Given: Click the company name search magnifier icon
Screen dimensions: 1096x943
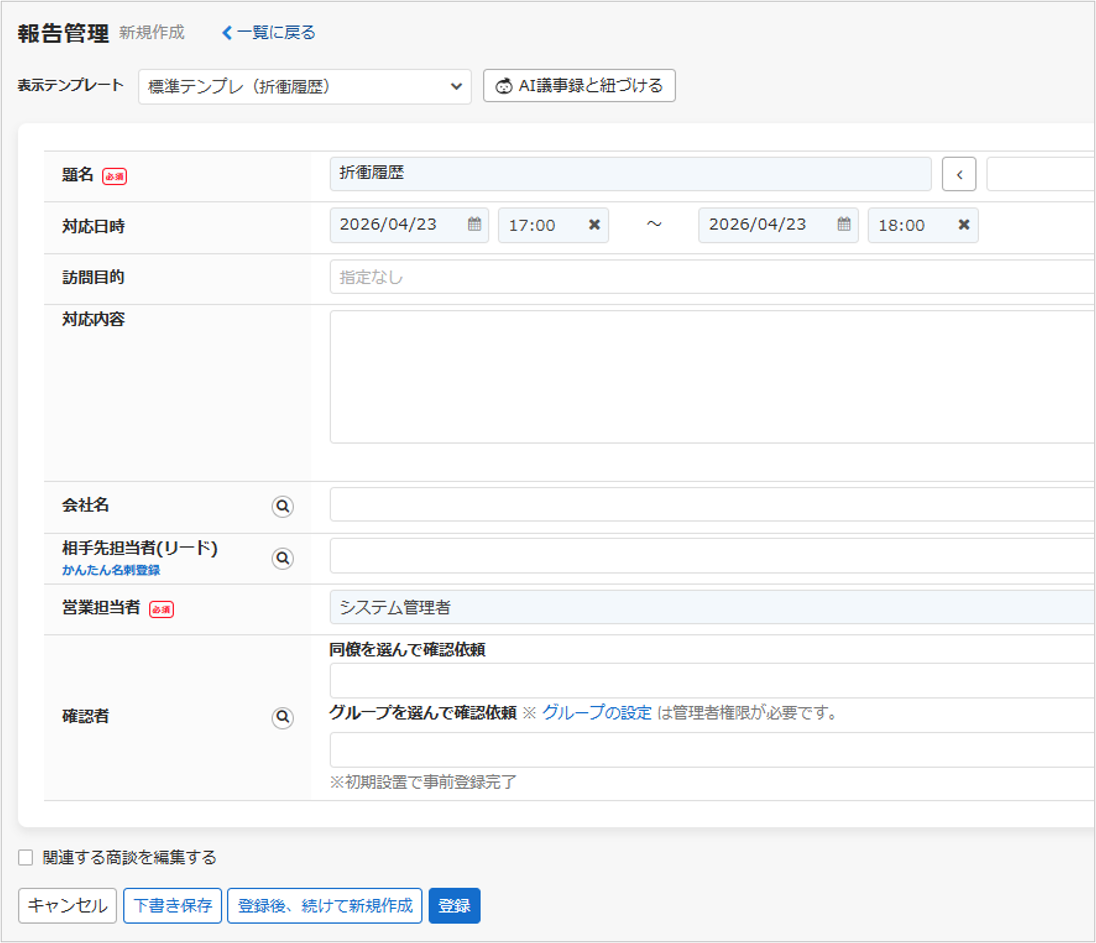Looking at the screenshot, I should 283,507.
